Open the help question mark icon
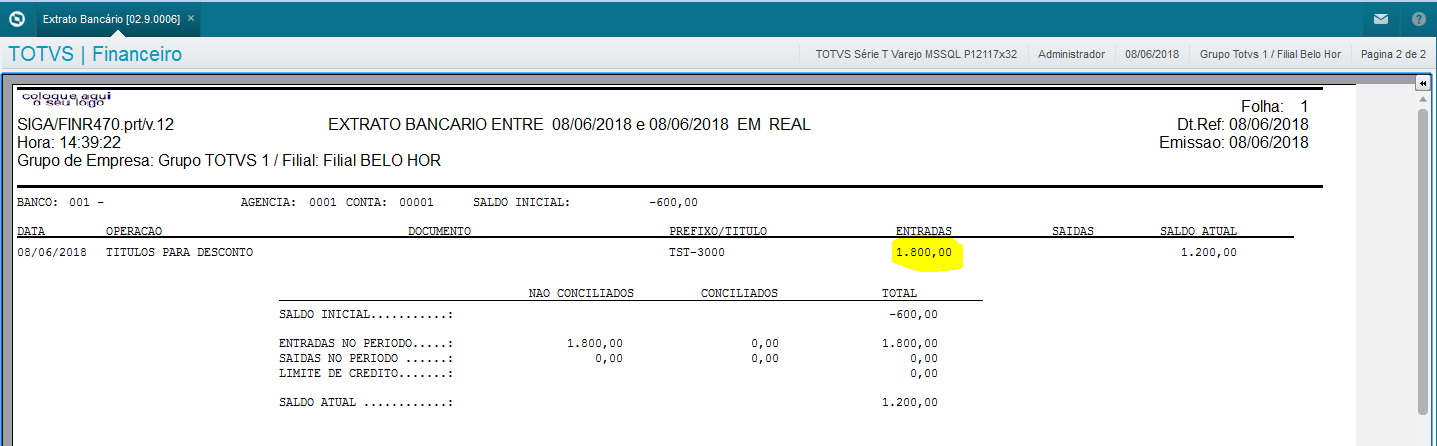The image size is (1437, 446). tap(1419, 18)
